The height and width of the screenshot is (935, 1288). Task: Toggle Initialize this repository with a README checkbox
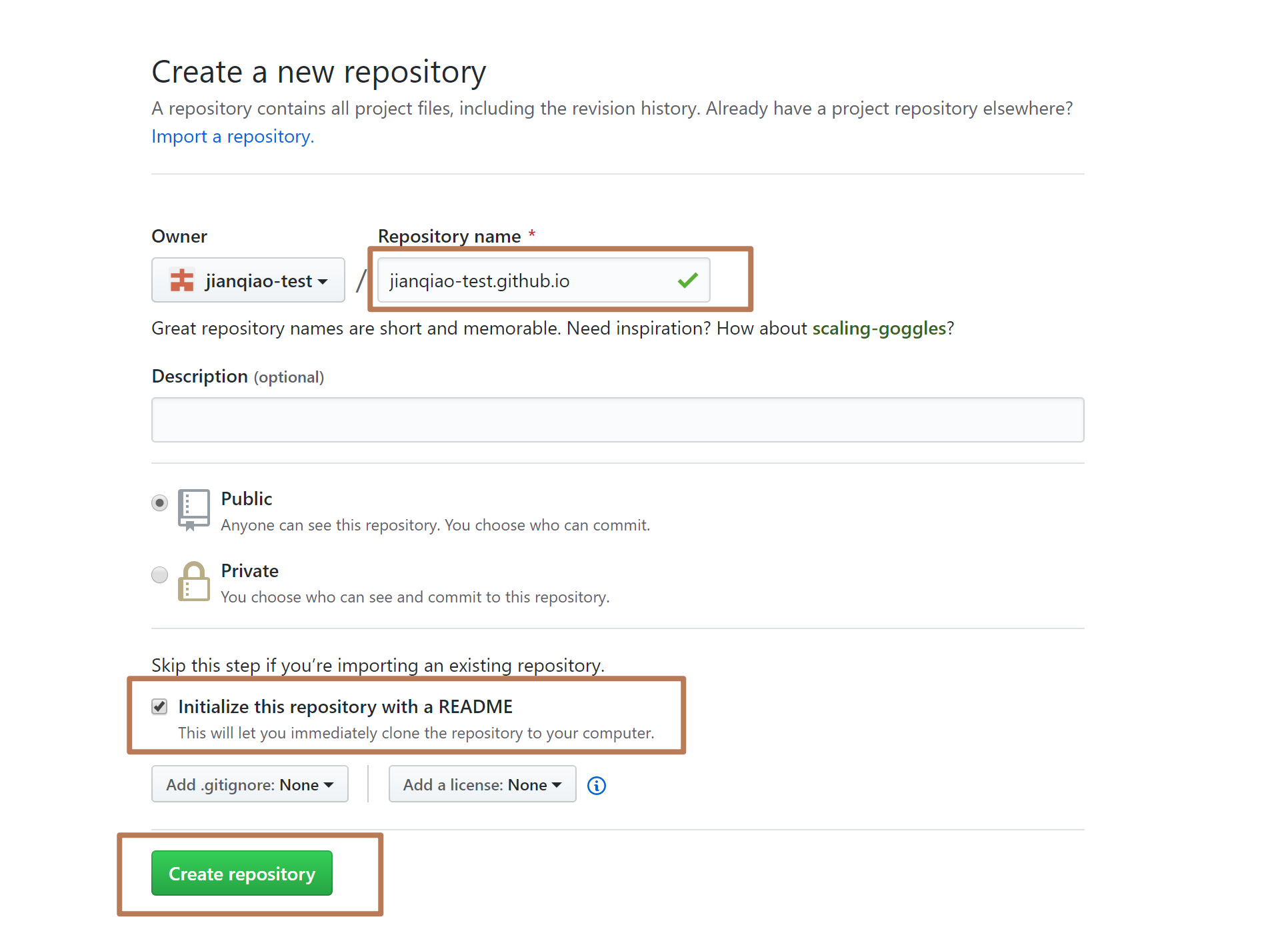coord(159,706)
